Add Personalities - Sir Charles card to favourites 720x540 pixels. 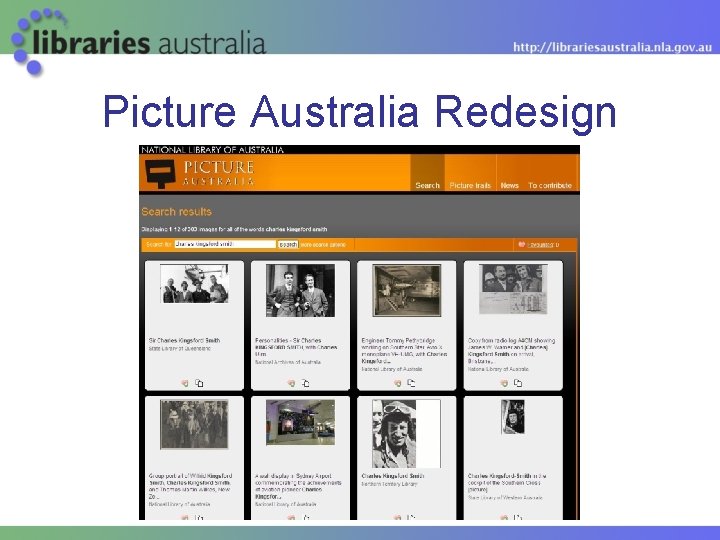pos(291,383)
